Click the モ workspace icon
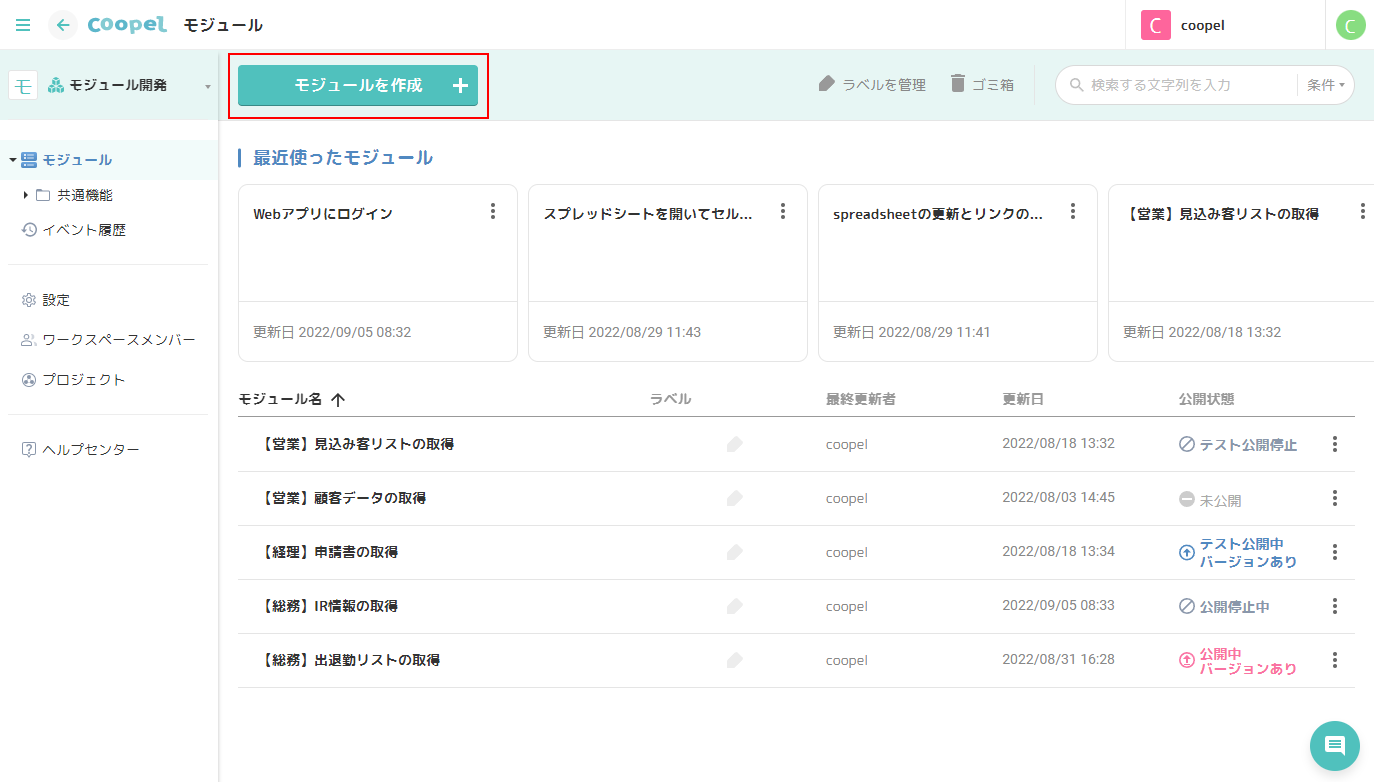 (x=23, y=85)
